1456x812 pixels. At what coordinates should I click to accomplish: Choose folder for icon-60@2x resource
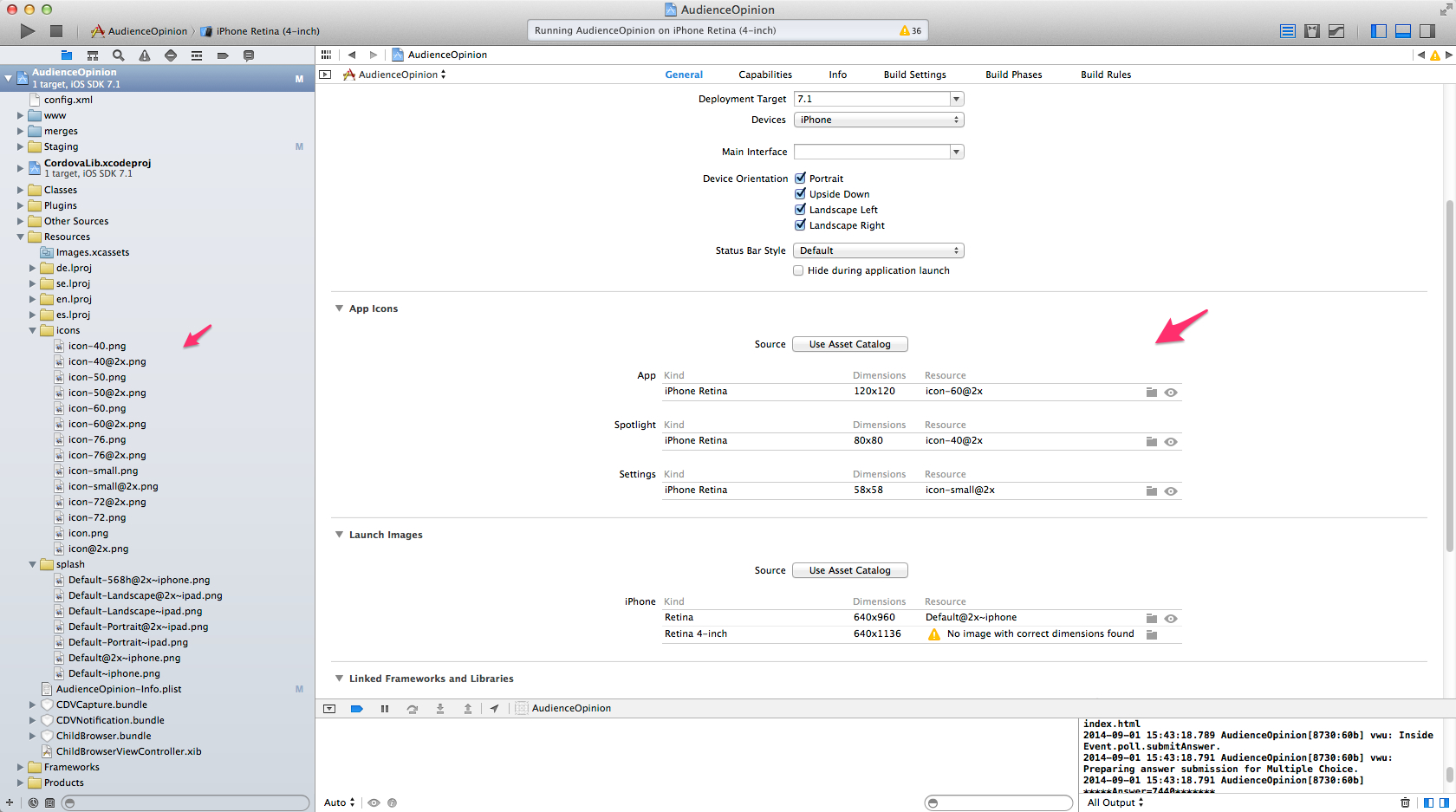[1152, 393]
